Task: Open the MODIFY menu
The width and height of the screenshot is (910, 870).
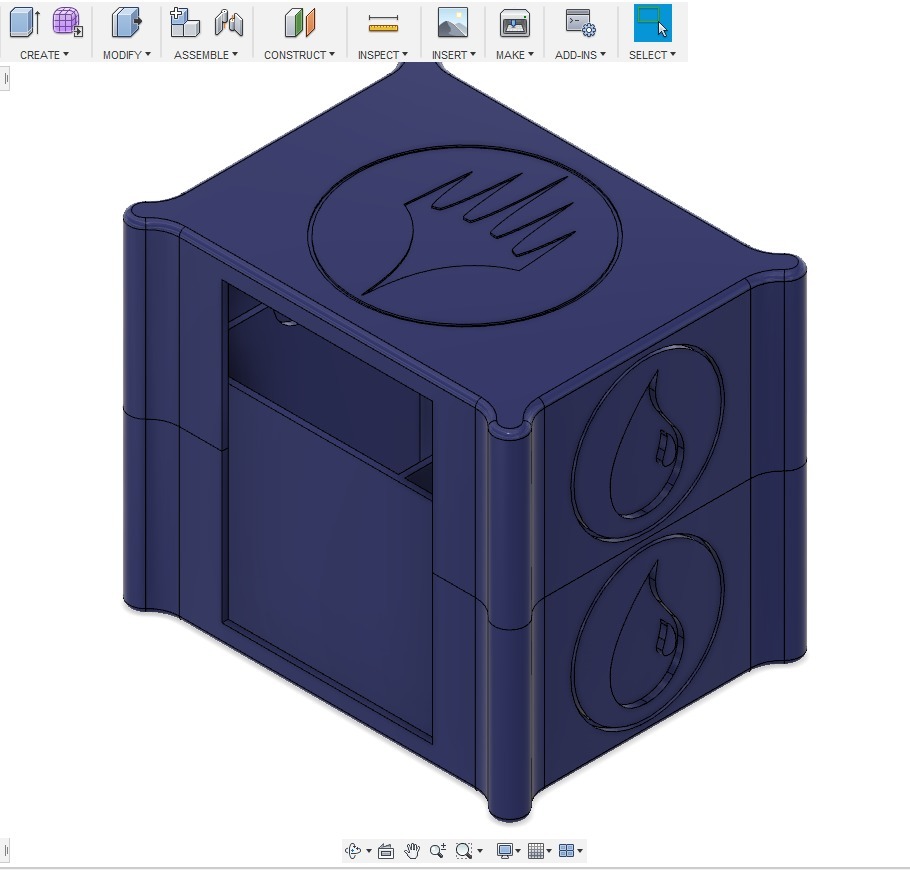Action: click(x=126, y=55)
